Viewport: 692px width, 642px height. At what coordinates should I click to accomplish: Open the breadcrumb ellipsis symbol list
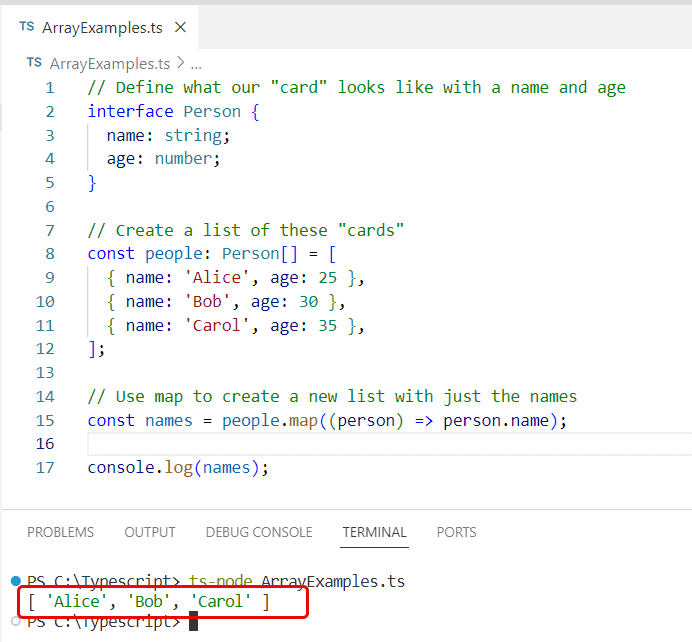[196, 66]
